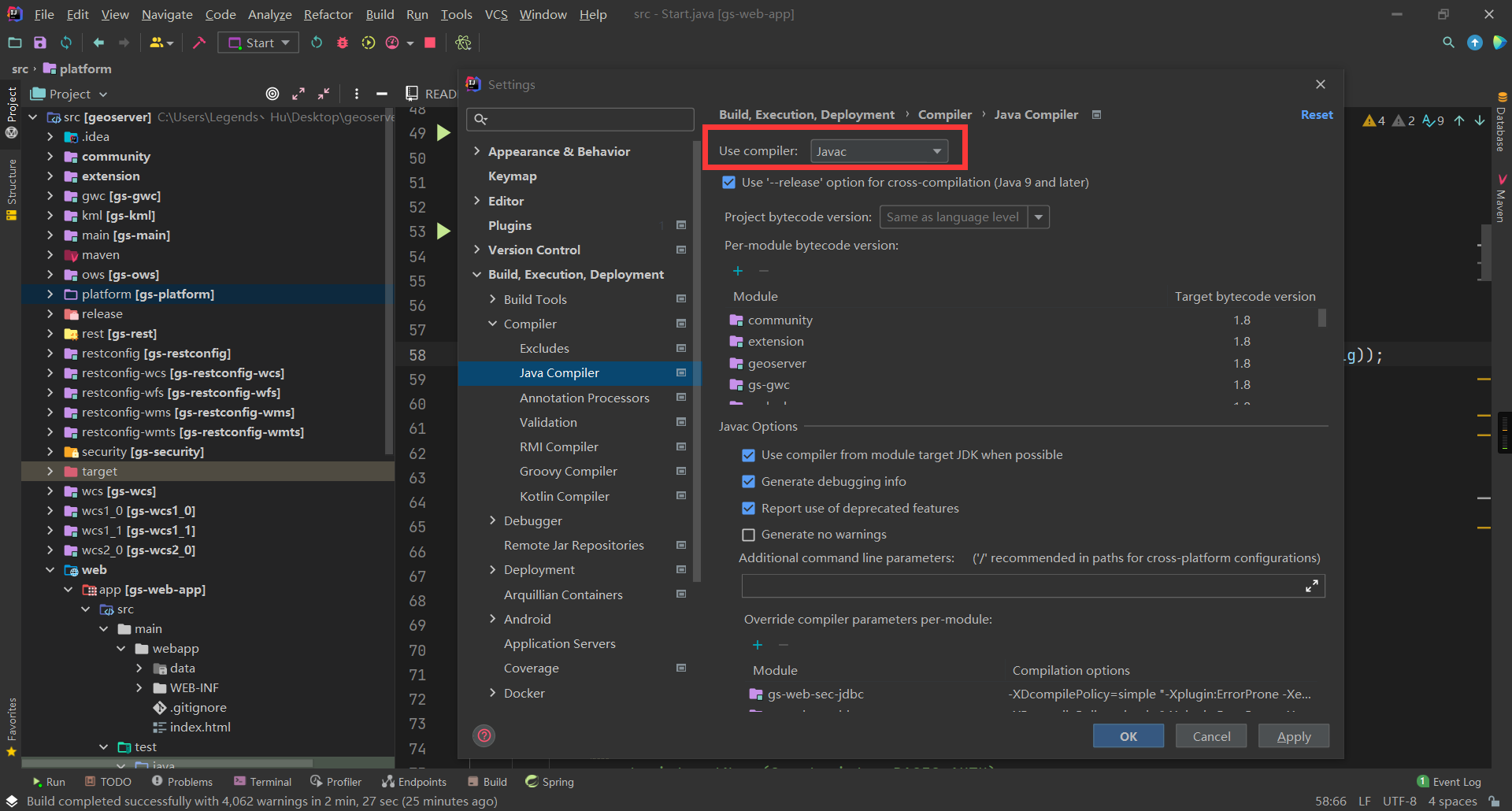Open the Terminal tool window tab
1512x811 pixels.
(x=263, y=782)
